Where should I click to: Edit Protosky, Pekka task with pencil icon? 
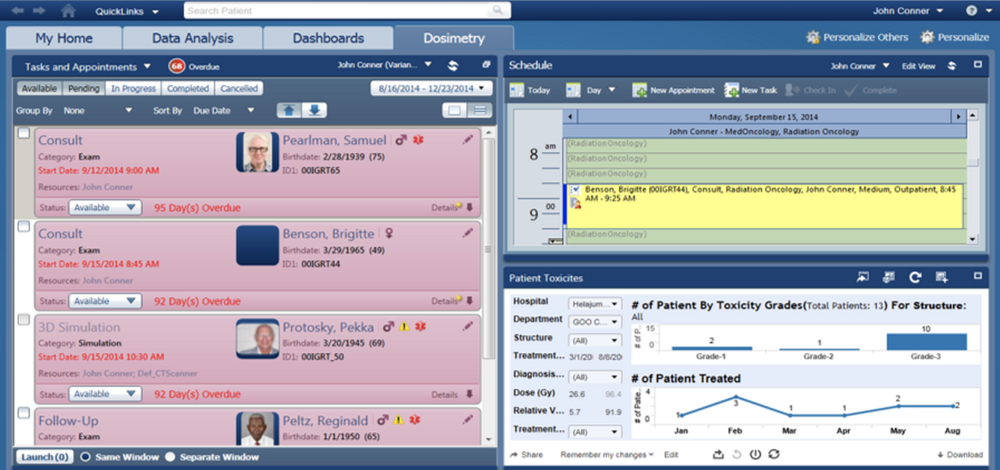(468, 327)
